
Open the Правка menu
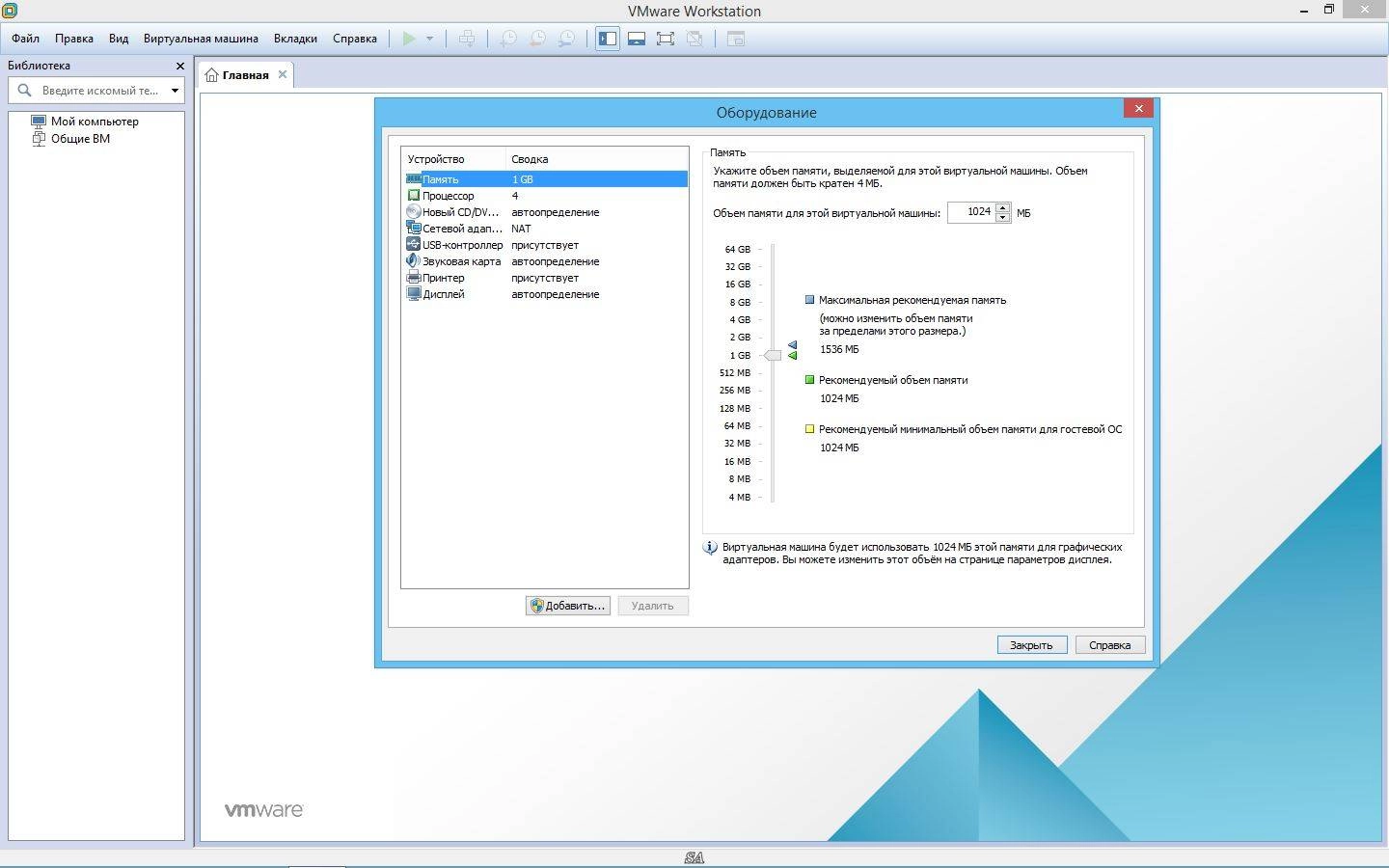(74, 39)
